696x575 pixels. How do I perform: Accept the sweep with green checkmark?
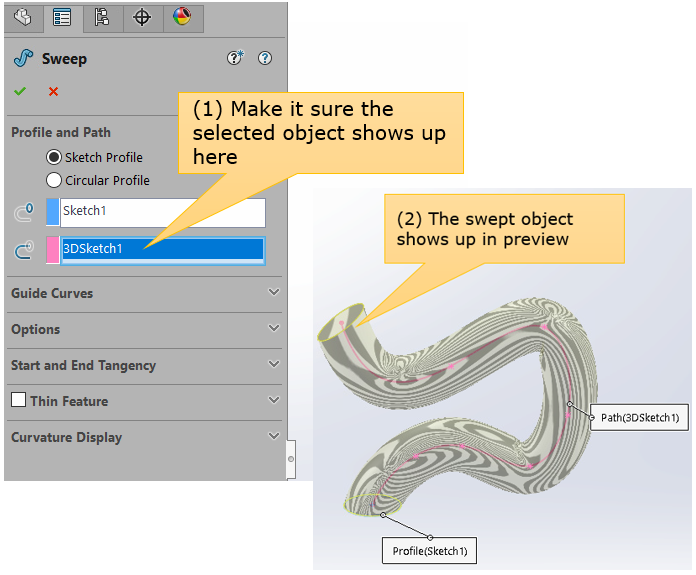coord(20,91)
